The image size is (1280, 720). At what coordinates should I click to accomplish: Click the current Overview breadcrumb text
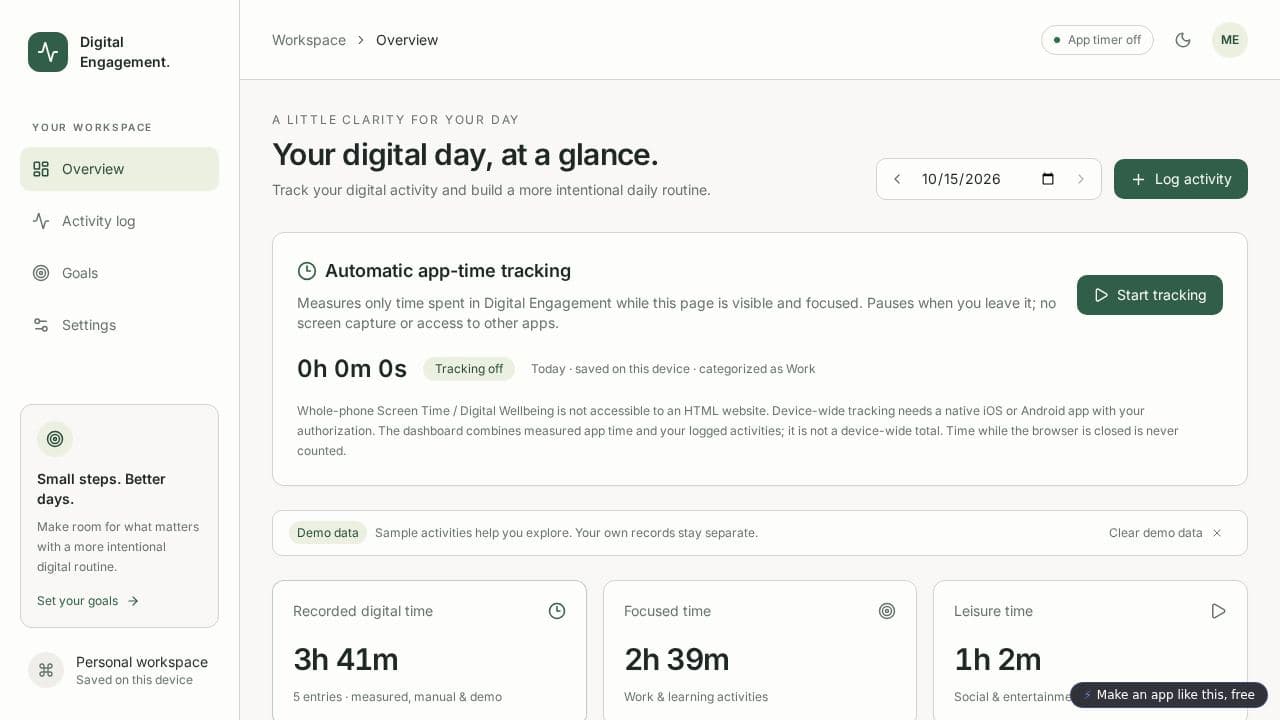click(407, 40)
